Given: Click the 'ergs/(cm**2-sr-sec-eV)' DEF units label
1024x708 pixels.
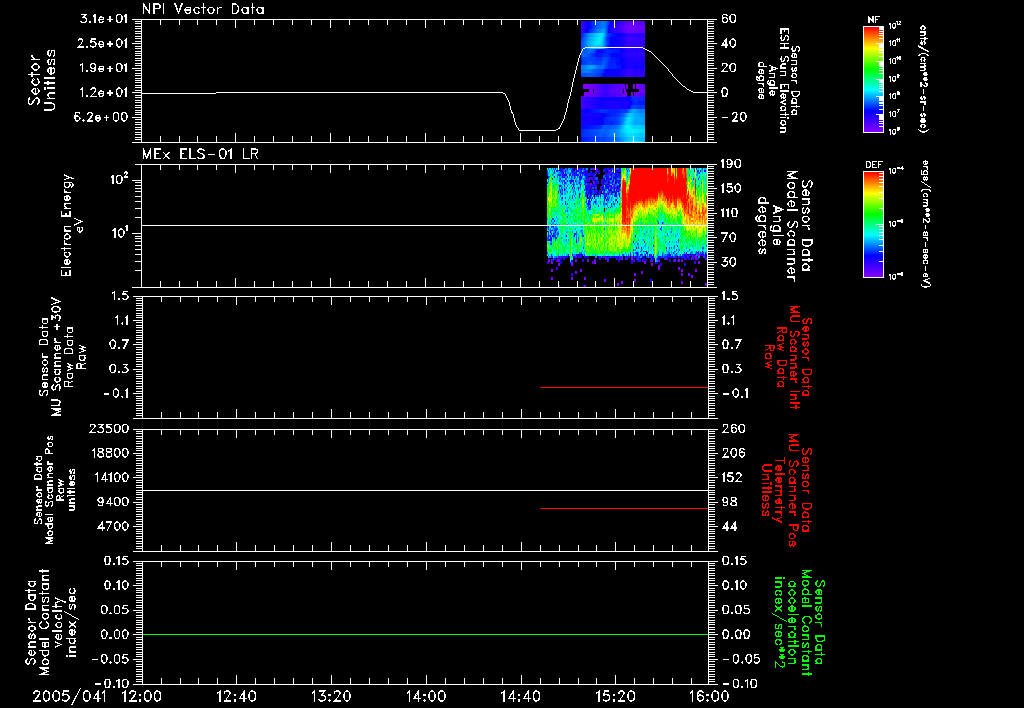Looking at the screenshot, I should [x=924, y=223].
